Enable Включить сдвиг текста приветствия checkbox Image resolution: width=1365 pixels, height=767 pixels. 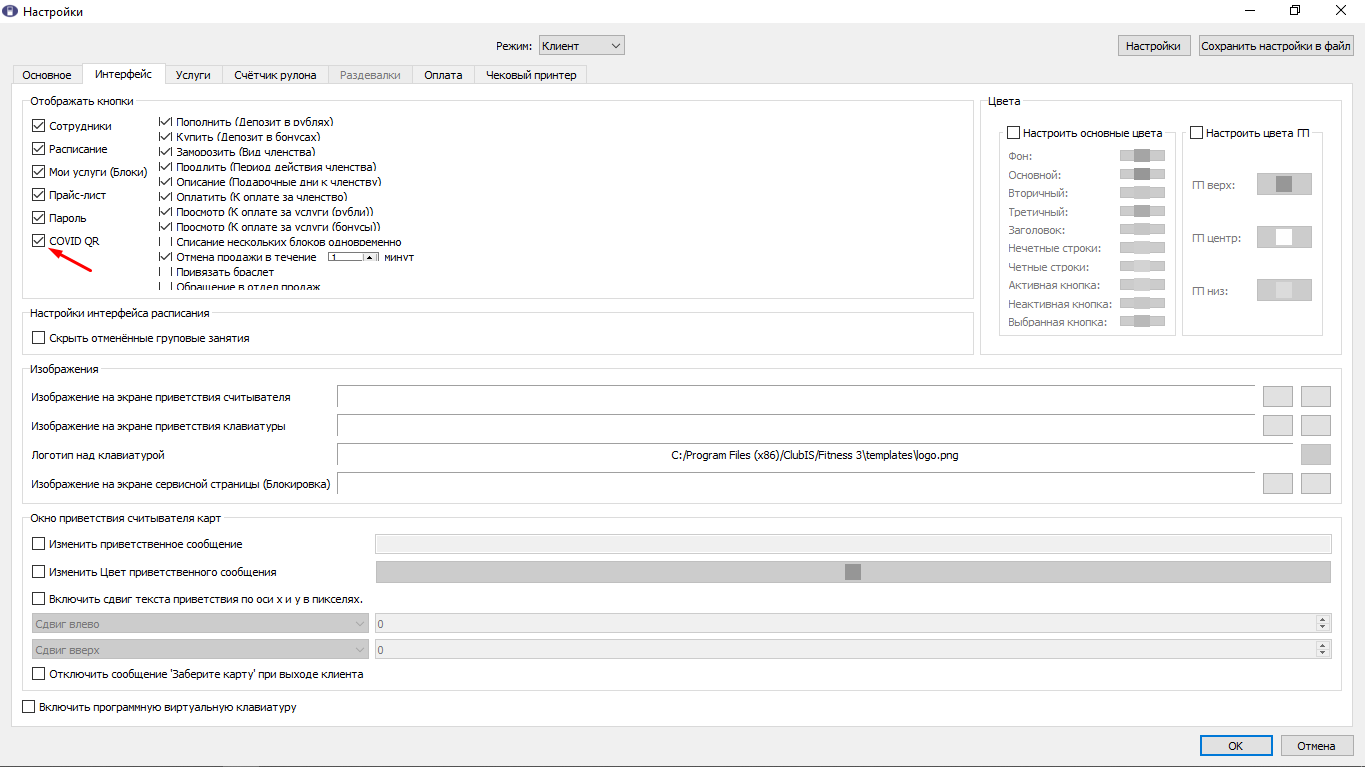(39, 599)
